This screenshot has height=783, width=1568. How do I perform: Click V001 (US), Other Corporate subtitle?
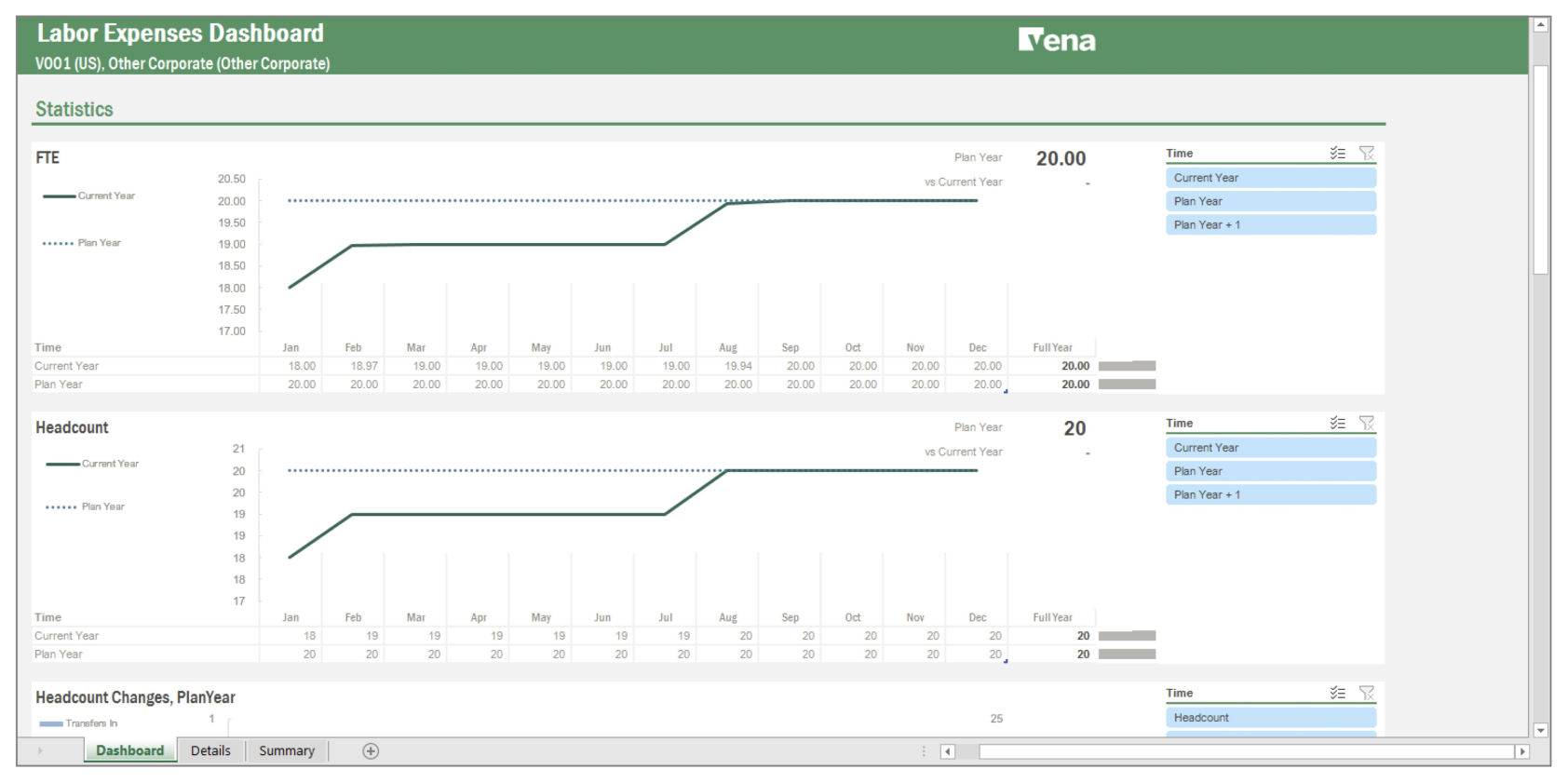182,63
